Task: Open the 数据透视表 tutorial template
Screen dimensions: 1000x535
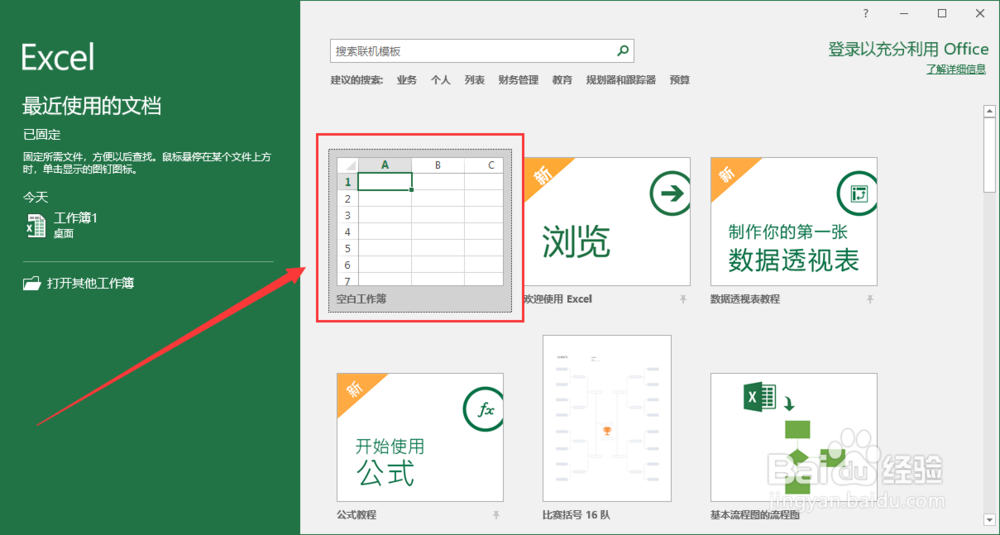Action: 794,221
